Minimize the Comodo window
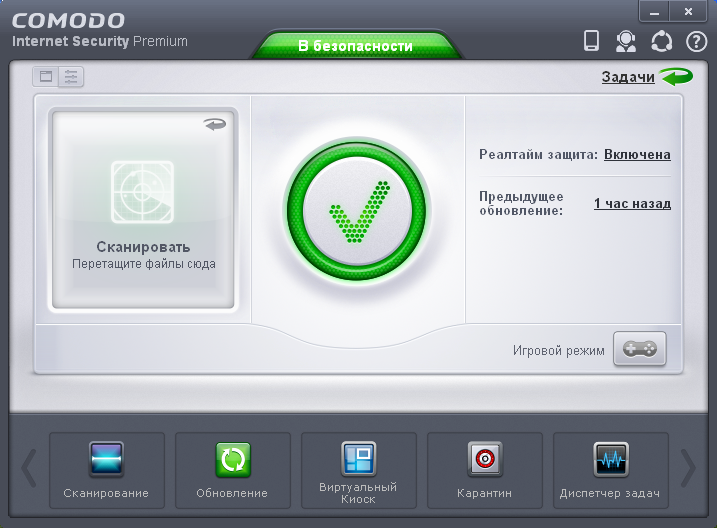Image resolution: width=717 pixels, height=528 pixels. click(654, 11)
